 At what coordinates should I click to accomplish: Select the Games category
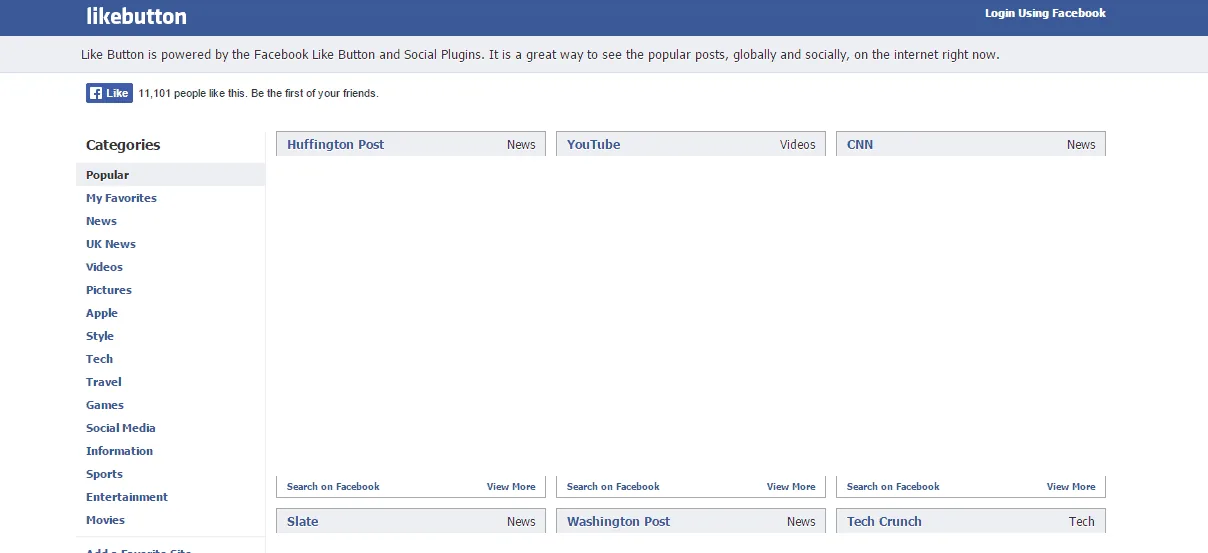coord(105,405)
